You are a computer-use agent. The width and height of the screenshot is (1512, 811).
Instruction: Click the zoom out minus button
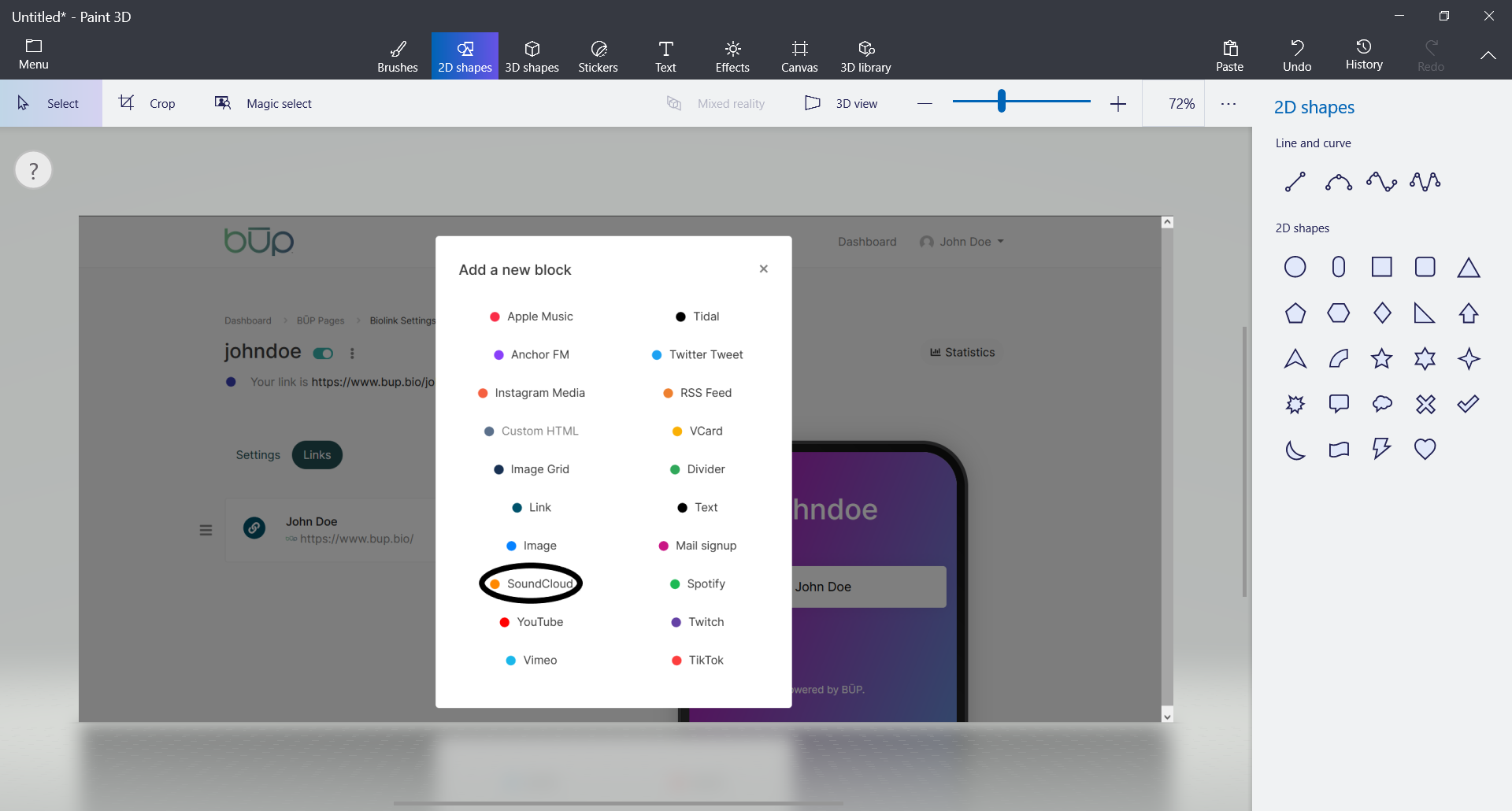[925, 103]
